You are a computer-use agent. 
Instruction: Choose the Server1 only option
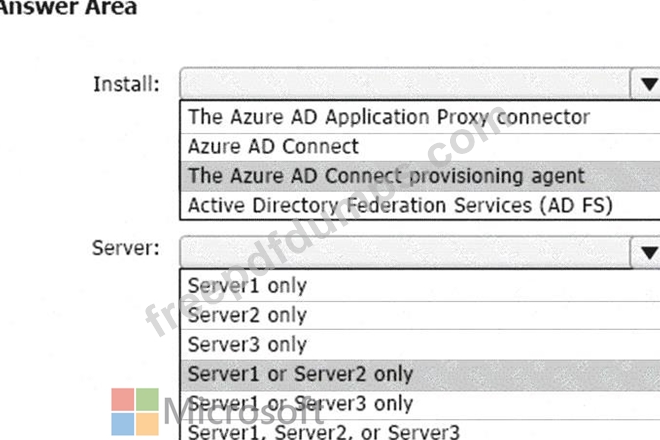tap(247, 285)
